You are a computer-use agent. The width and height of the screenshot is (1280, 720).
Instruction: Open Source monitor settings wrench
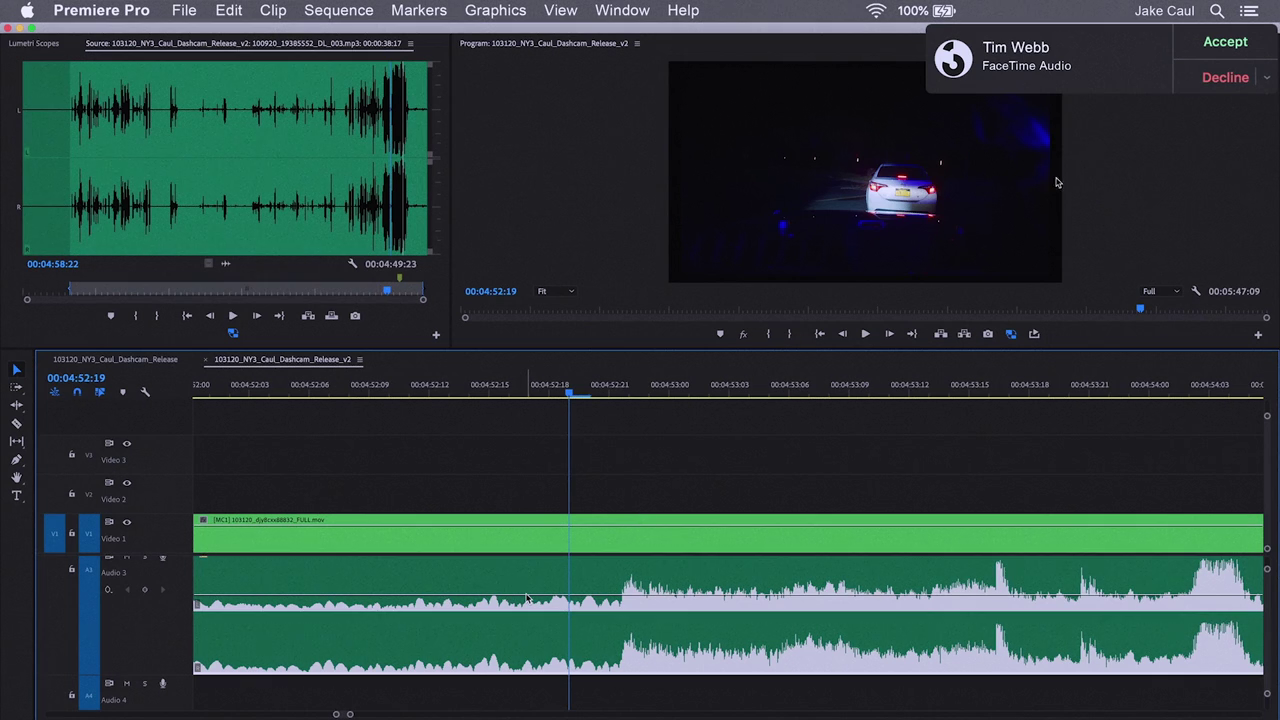pyautogui.click(x=352, y=264)
